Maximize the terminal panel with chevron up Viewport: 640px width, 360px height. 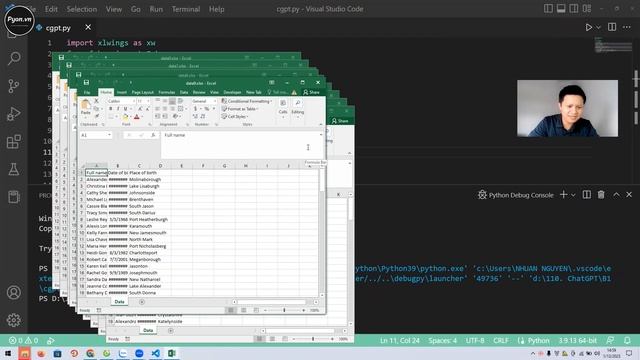click(x=616, y=195)
